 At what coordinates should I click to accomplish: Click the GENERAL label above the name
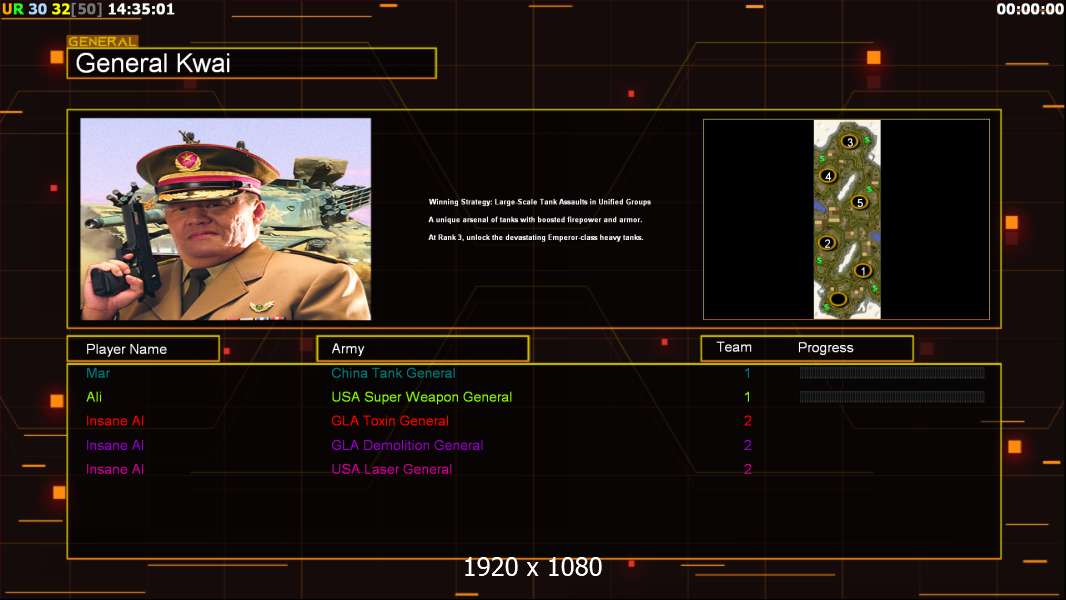(103, 41)
